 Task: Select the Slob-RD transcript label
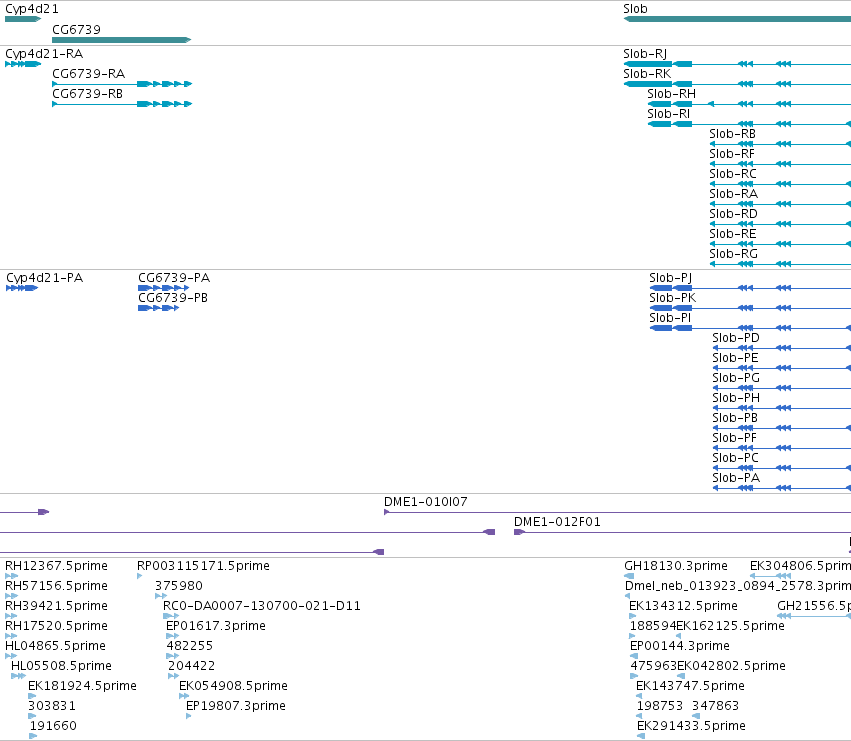(x=733, y=214)
